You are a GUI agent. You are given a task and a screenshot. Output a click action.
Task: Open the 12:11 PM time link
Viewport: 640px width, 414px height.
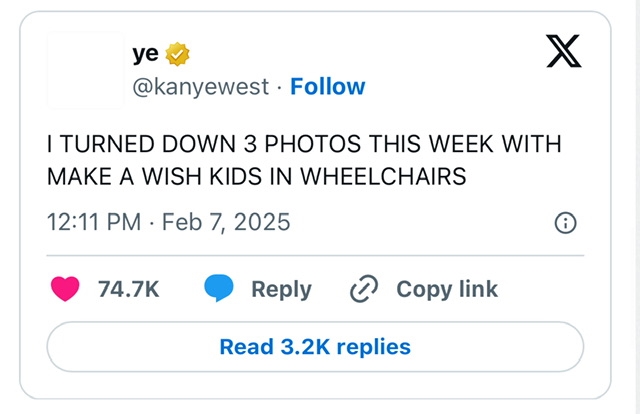[x=93, y=221]
